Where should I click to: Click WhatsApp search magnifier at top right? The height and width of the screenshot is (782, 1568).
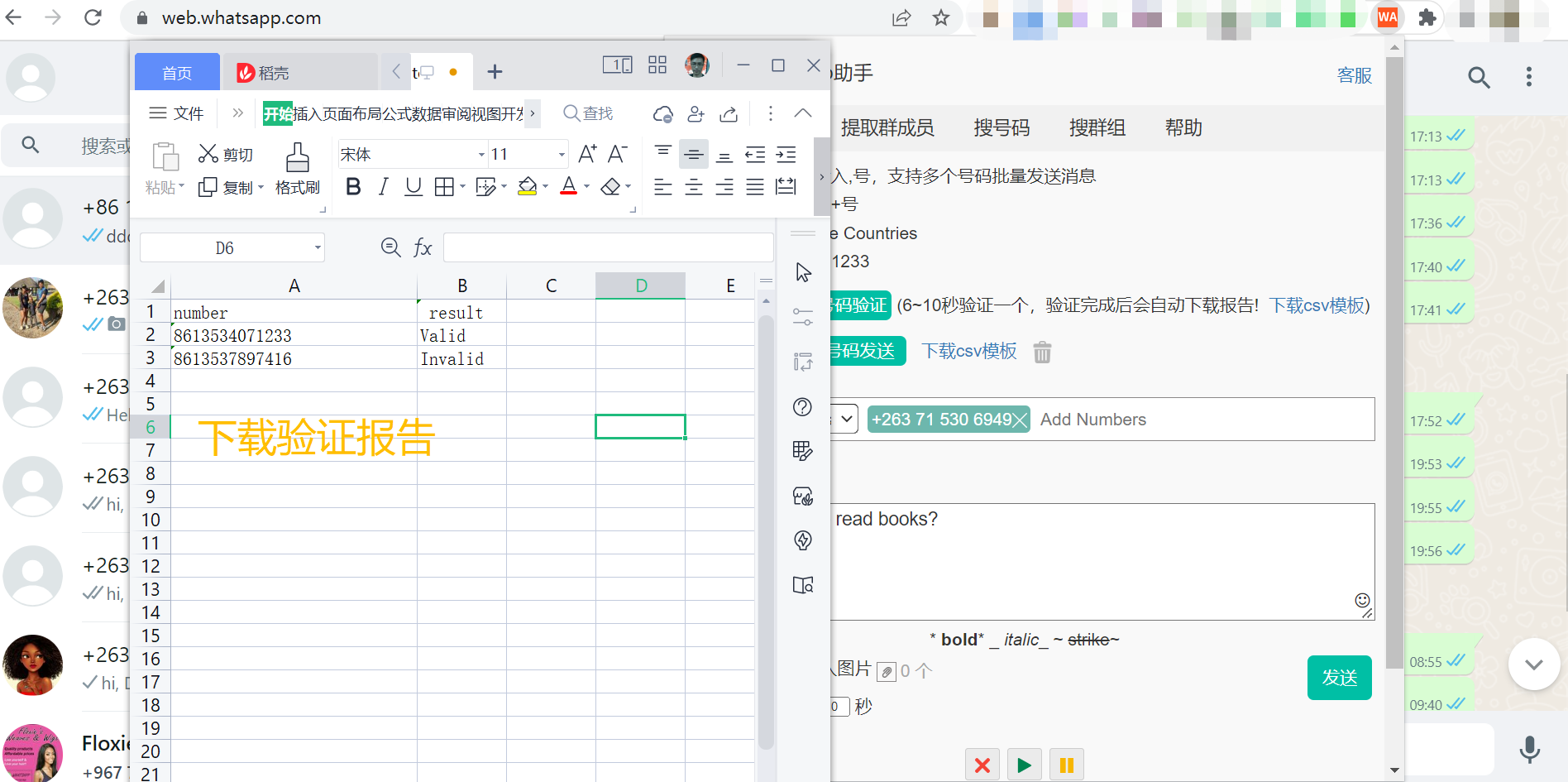click(1479, 77)
